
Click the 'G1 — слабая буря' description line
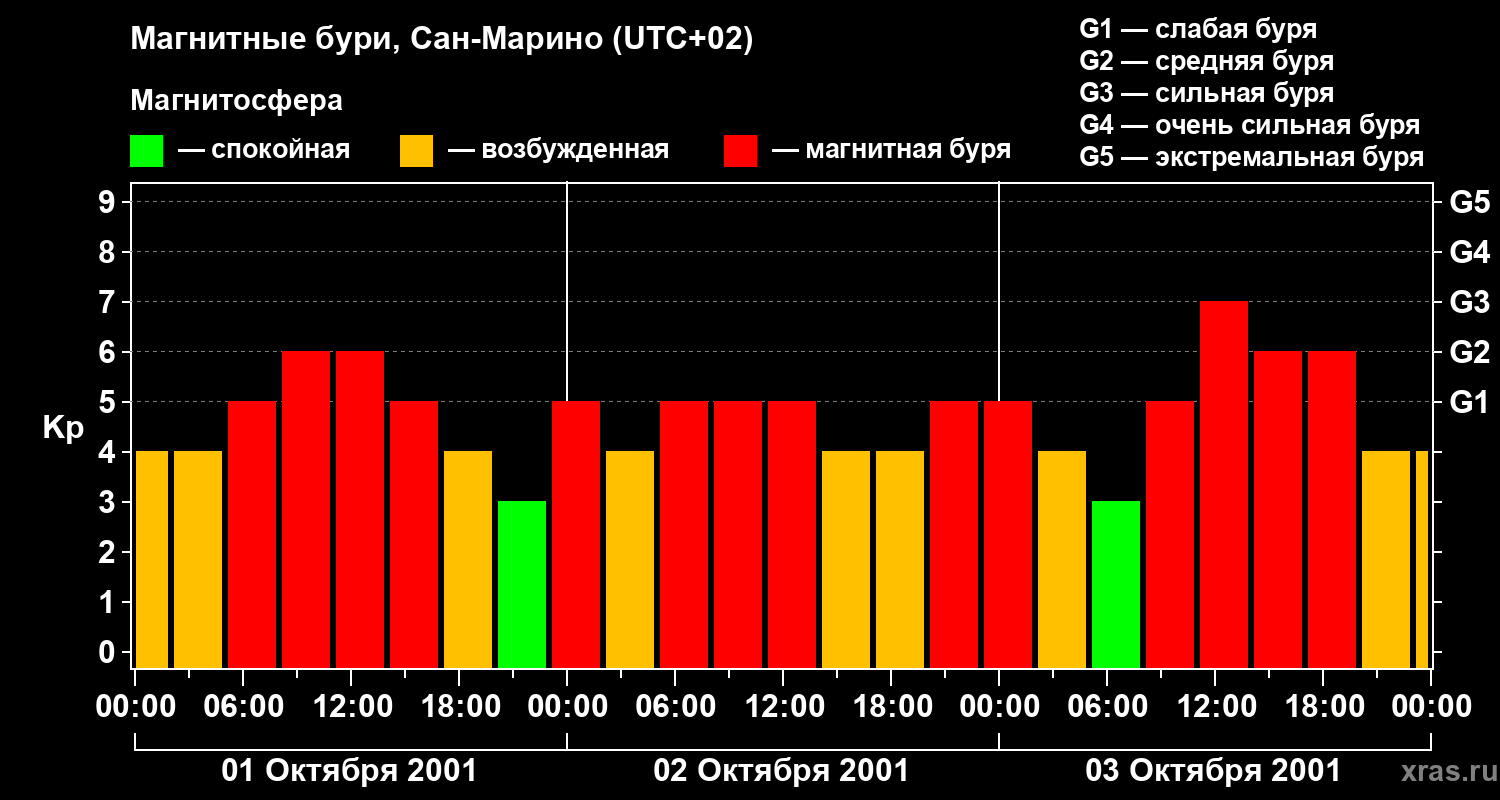coord(1198,29)
